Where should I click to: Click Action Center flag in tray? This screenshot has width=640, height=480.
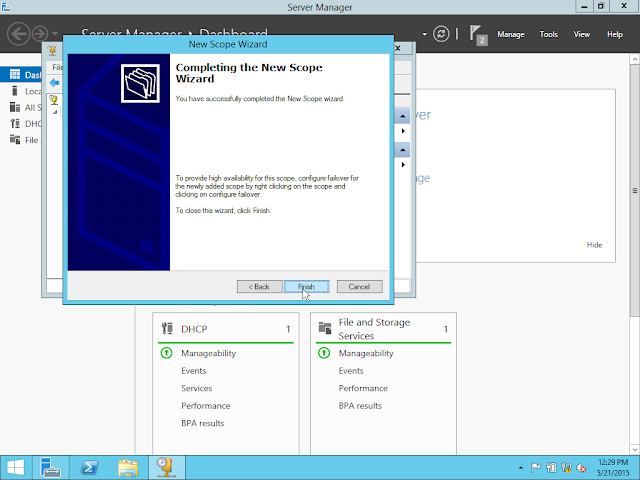(x=536, y=467)
